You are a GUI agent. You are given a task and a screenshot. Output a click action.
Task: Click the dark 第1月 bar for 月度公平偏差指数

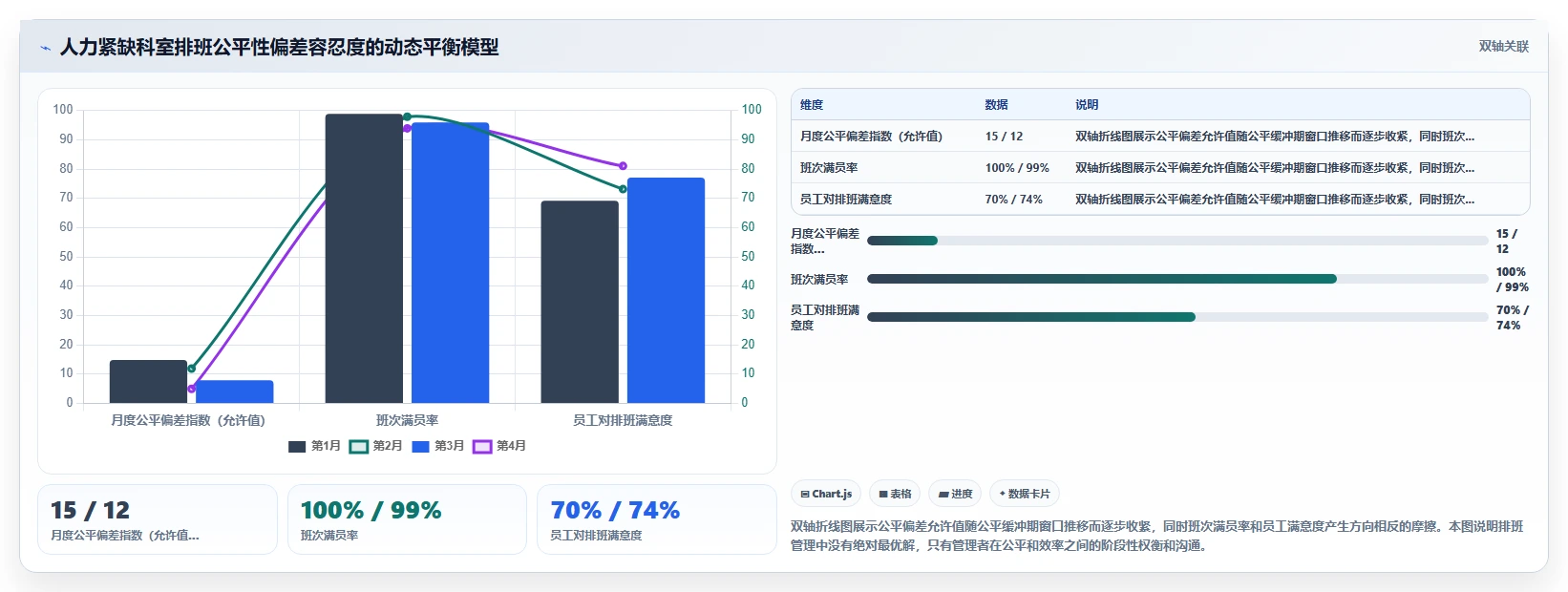tap(148, 381)
